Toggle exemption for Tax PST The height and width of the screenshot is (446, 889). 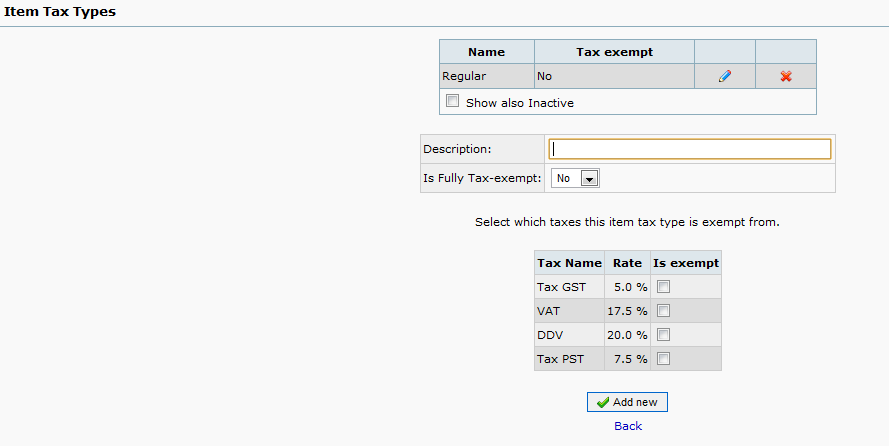click(663, 359)
